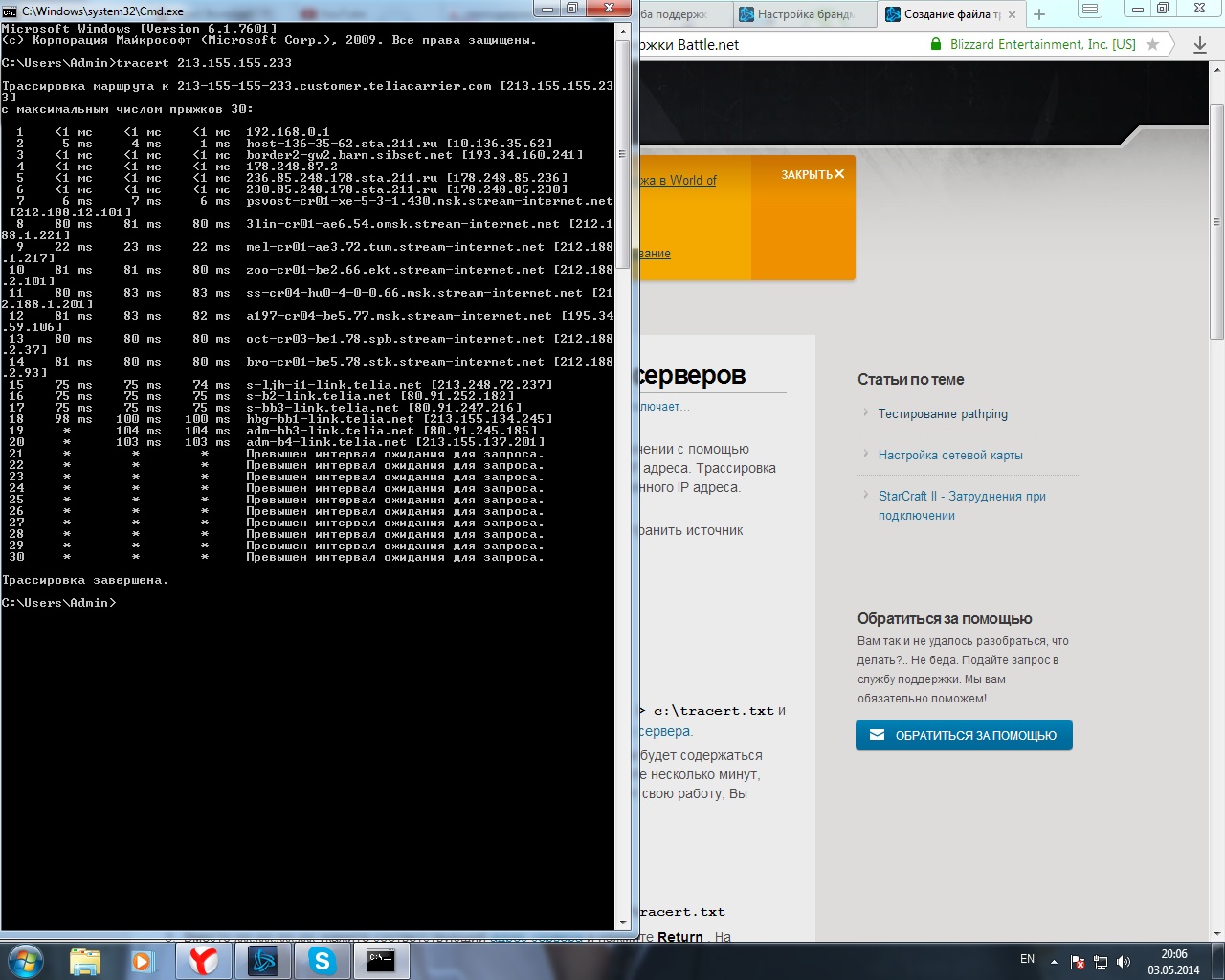This screenshot has width=1225, height=980.
Task: Click the volume speaker tray icon
Action: (x=1124, y=962)
